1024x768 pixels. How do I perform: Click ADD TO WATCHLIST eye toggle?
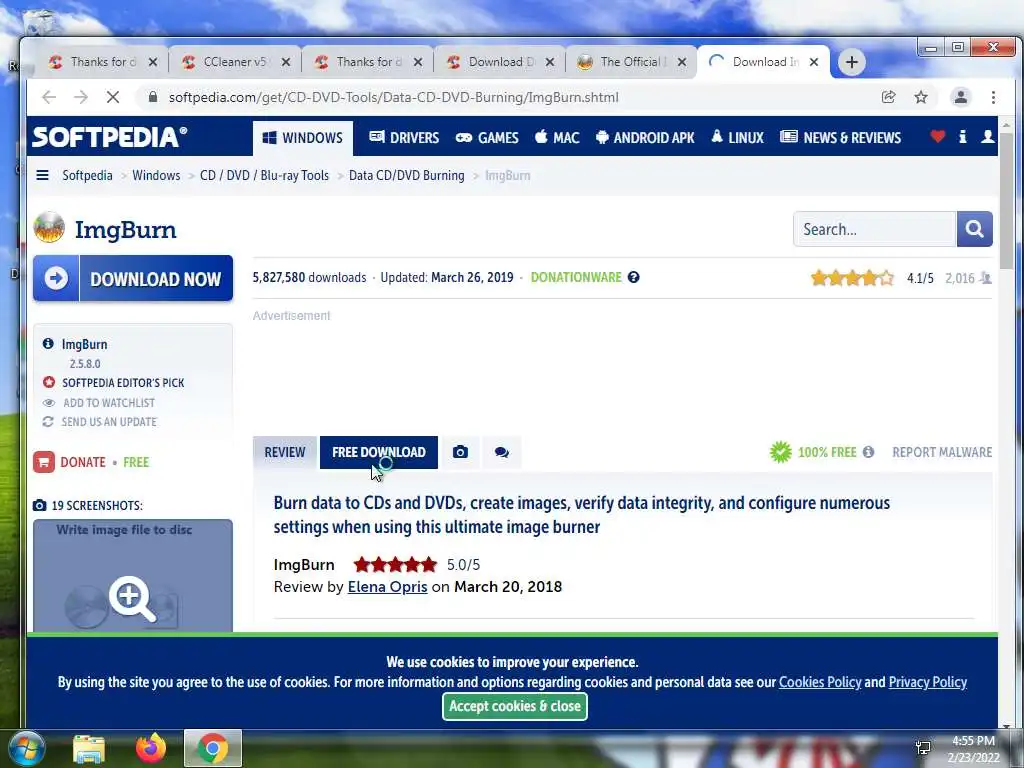pos(99,403)
